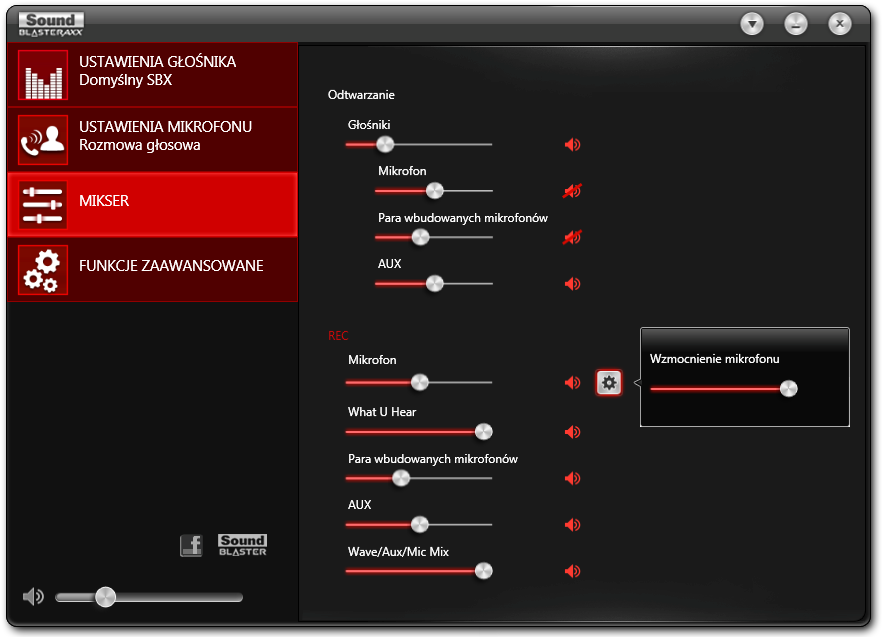Click the Głośniki label

[x=369, y=125]
